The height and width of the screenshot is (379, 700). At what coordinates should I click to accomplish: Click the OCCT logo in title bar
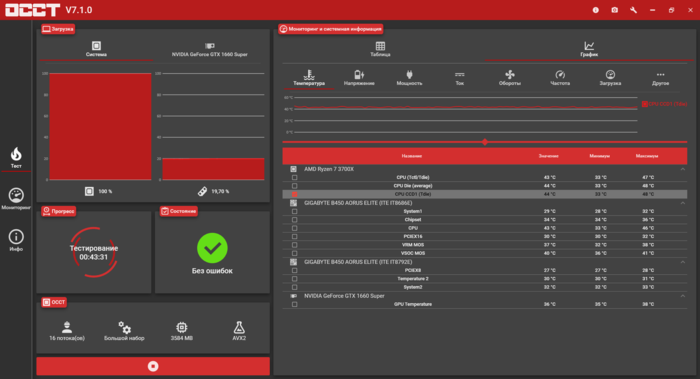32,10
